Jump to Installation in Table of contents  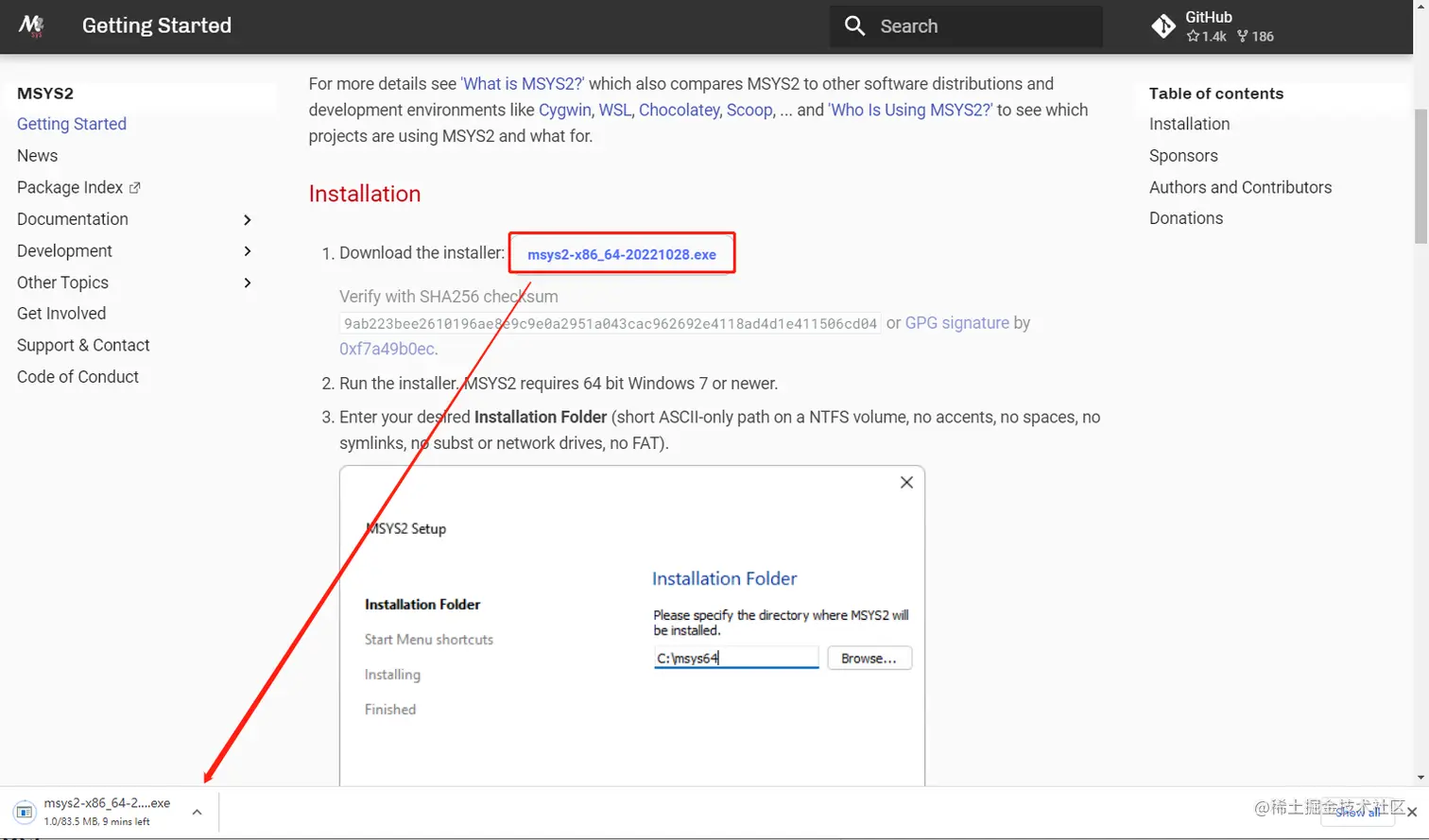[1189, 124]
